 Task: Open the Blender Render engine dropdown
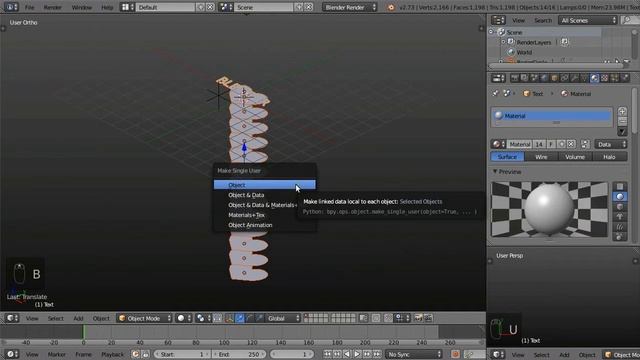[349, 7]
